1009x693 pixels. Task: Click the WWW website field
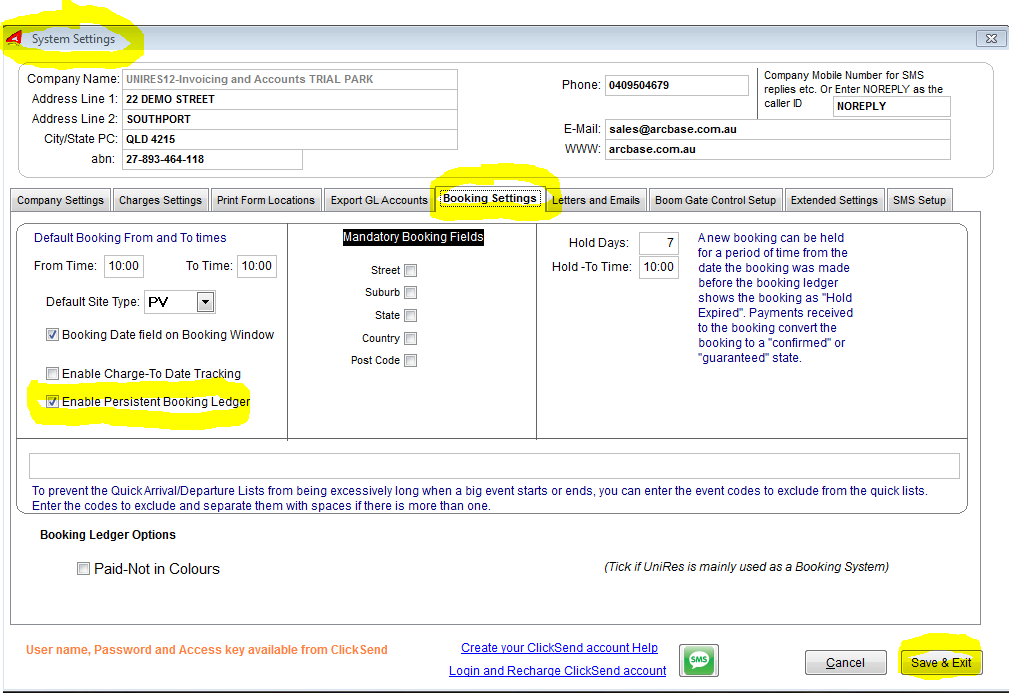777,149
